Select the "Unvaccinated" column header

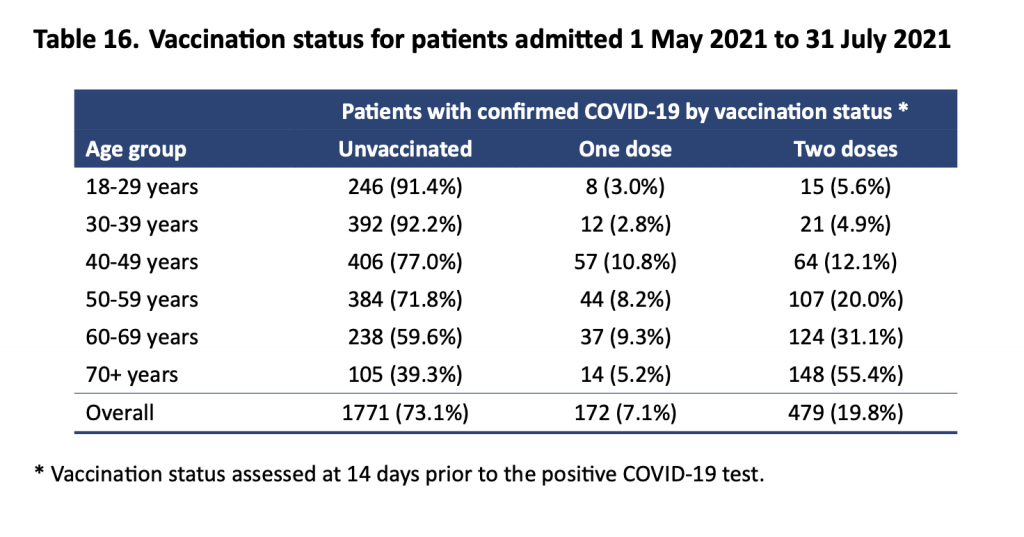[405, 150]
